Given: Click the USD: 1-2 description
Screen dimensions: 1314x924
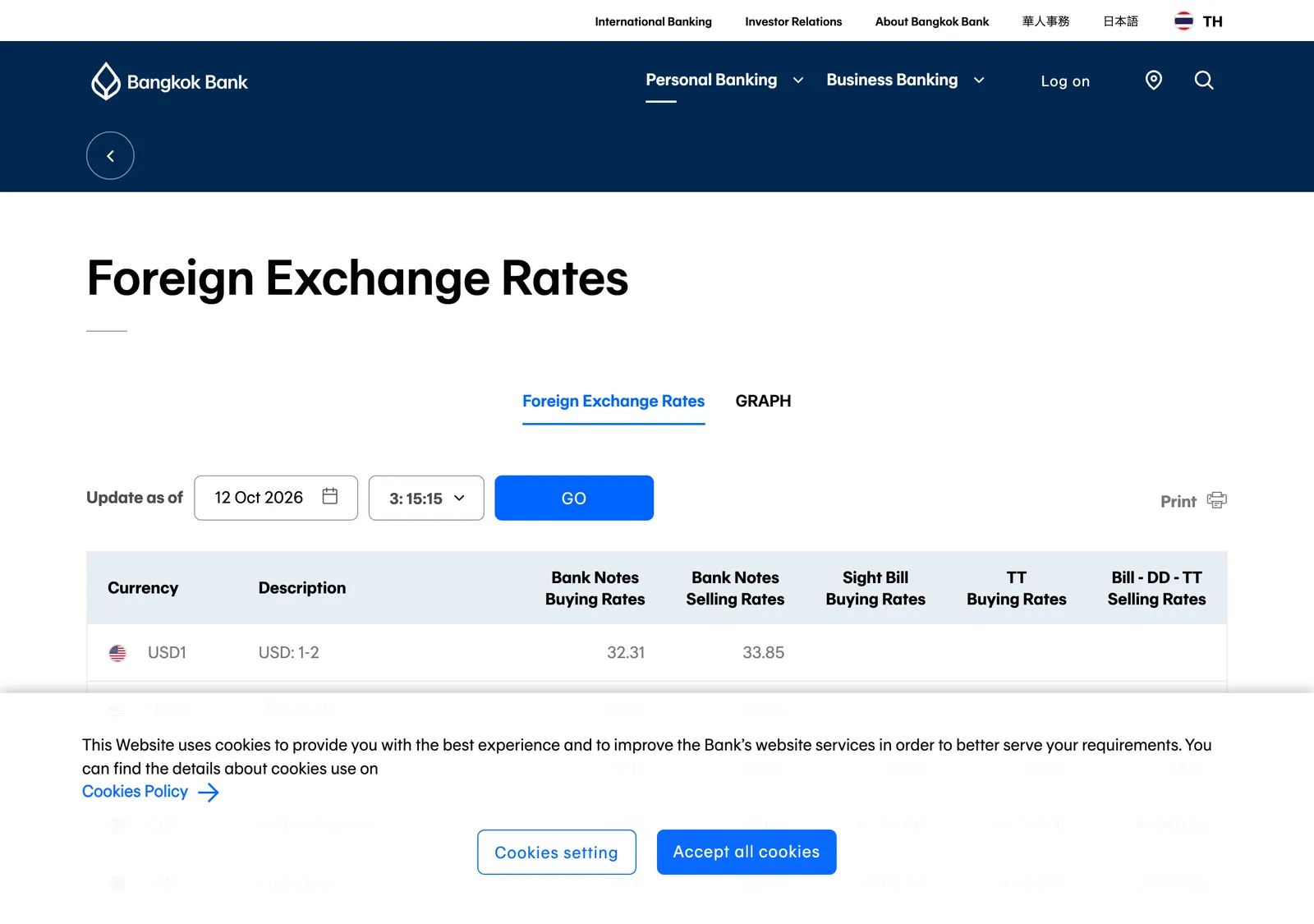Looking at the screenshot, I should [288, 653].
